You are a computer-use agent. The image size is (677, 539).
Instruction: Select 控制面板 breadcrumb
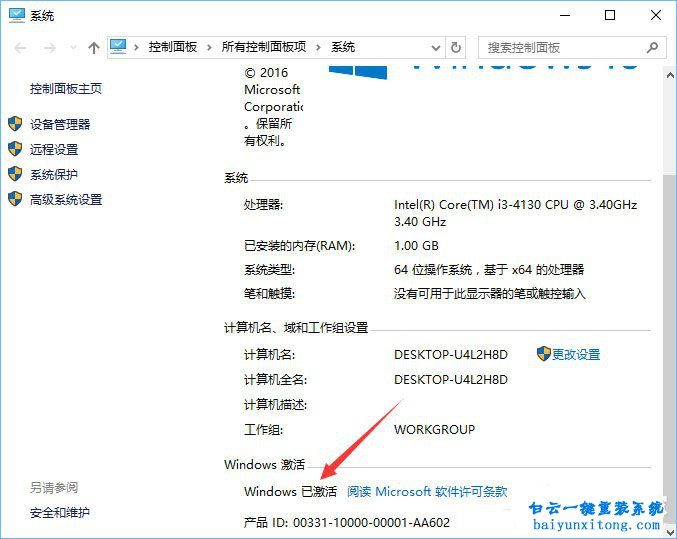pyautogui.click(x=173, y=47)
